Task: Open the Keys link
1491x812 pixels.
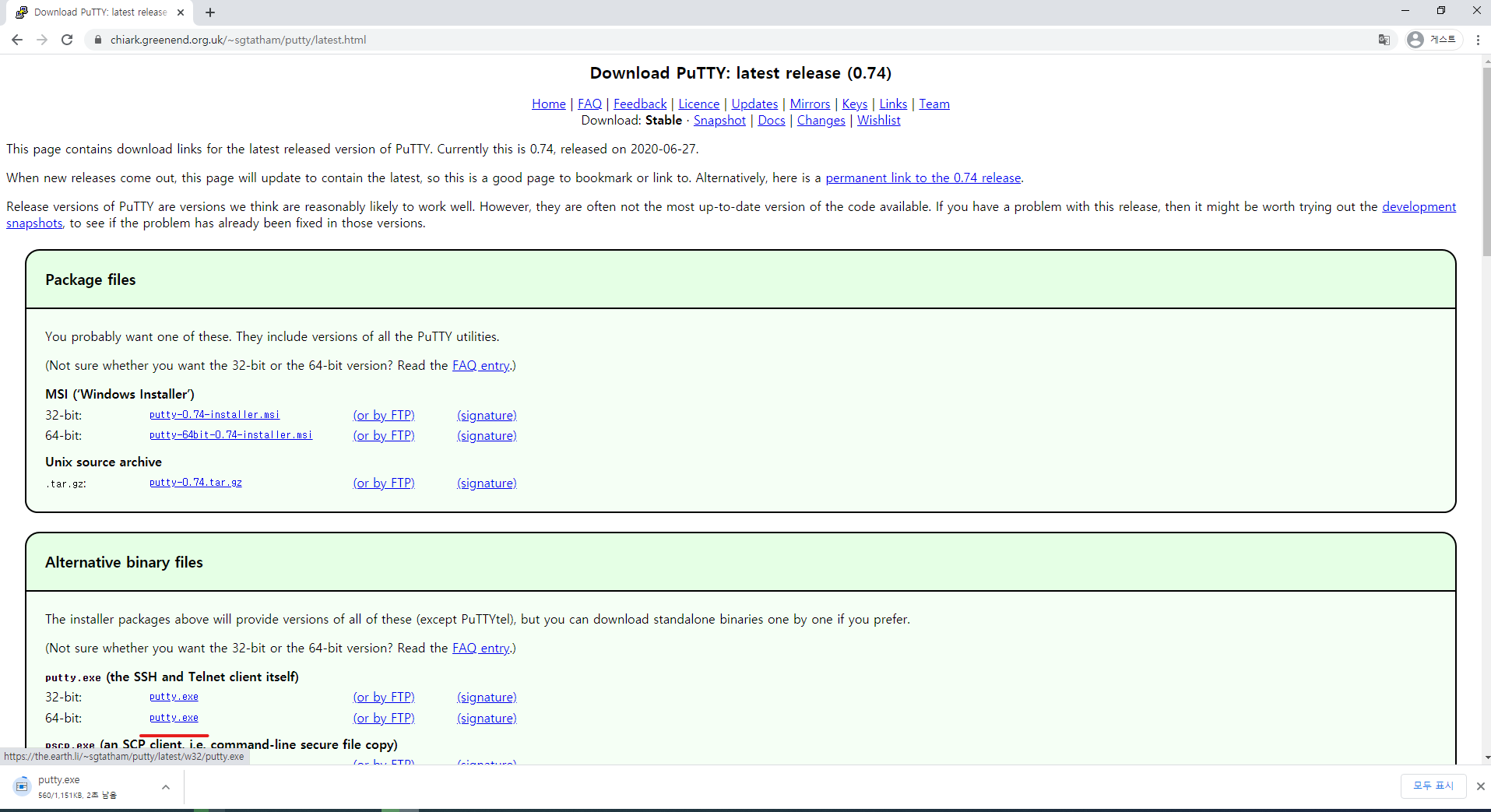Action: (855, 104)
